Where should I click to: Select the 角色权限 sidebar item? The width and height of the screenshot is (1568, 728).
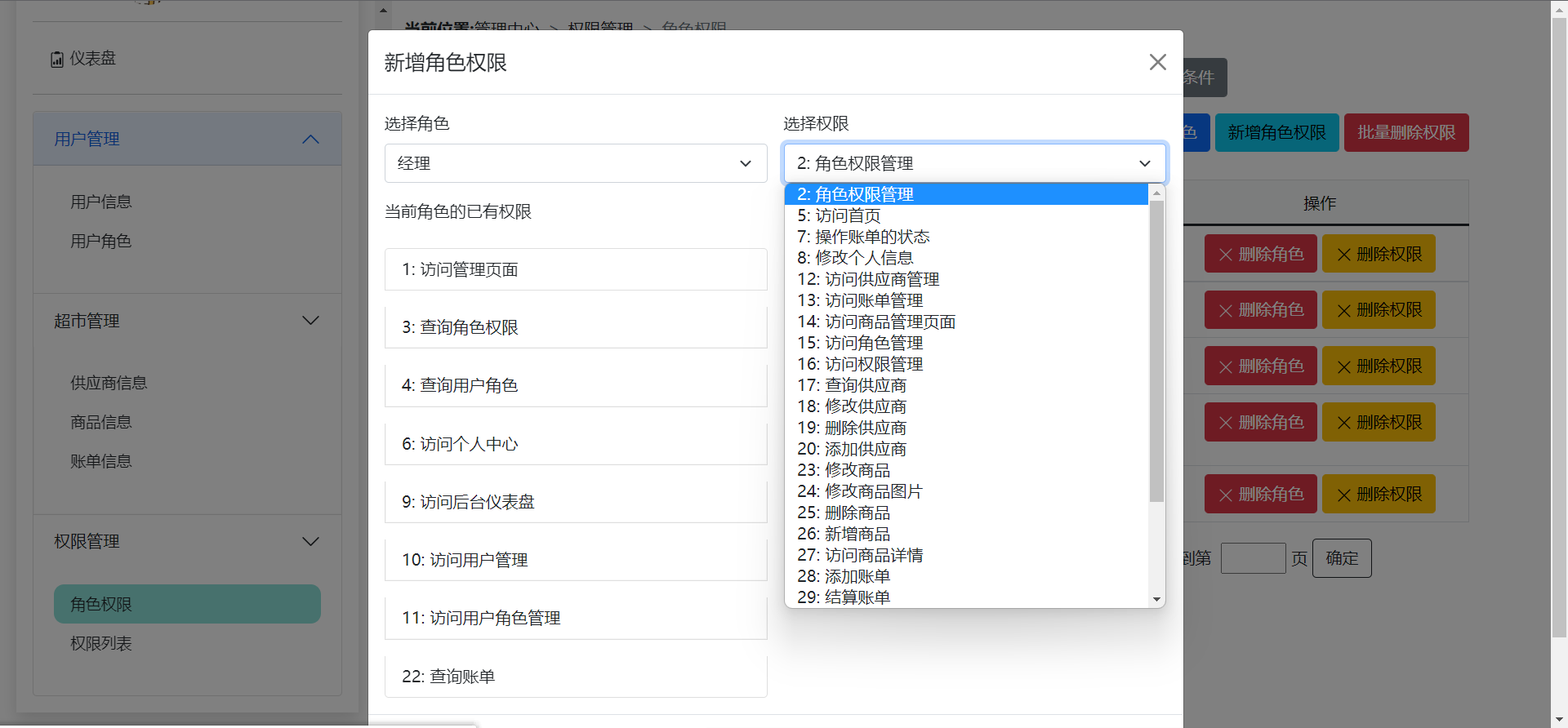tap(187, 604)
